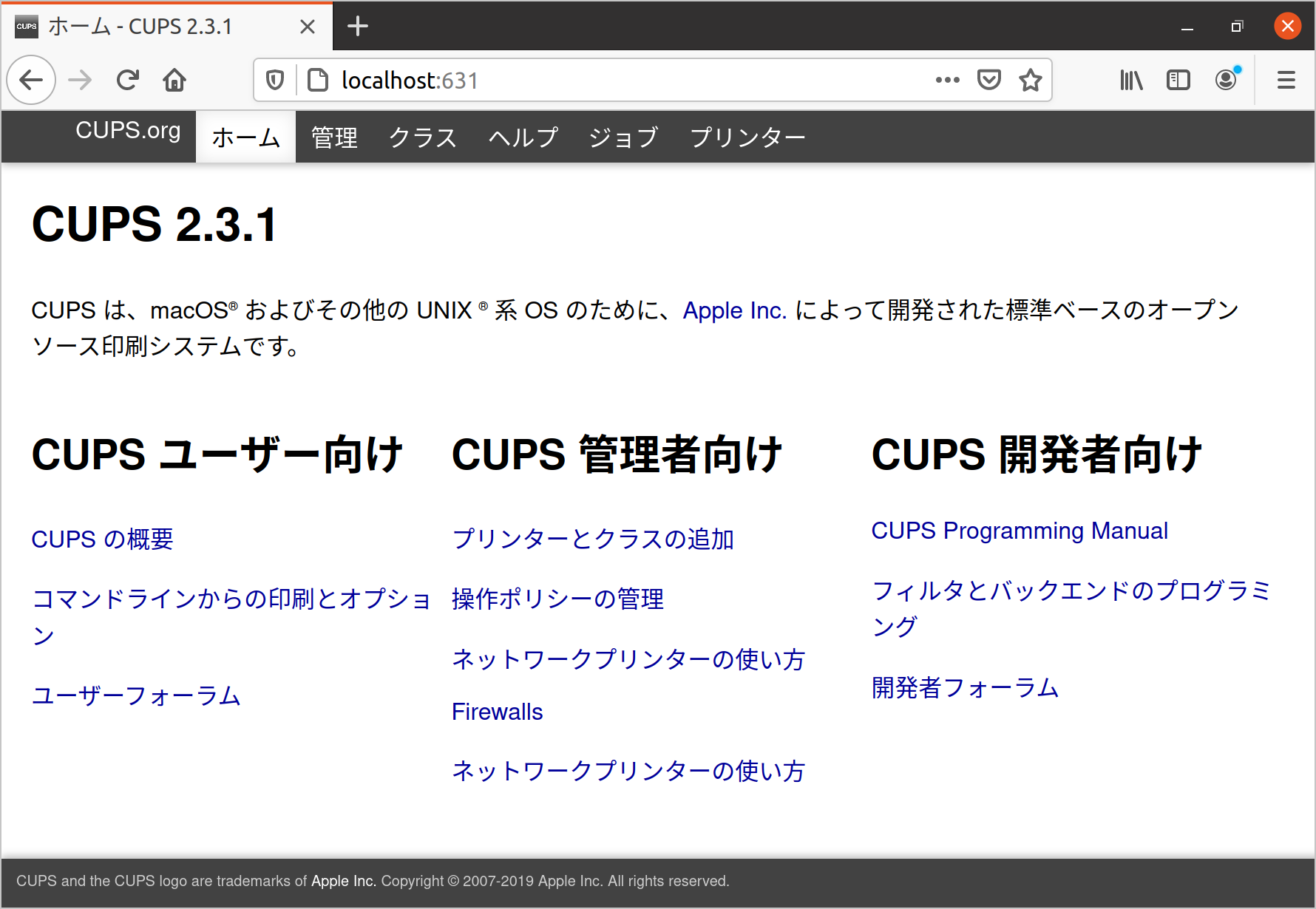This screenshot has height=909, width=1316.
Task: Open the 操作ポリシーの管理 link
Action: coord(557,599)
